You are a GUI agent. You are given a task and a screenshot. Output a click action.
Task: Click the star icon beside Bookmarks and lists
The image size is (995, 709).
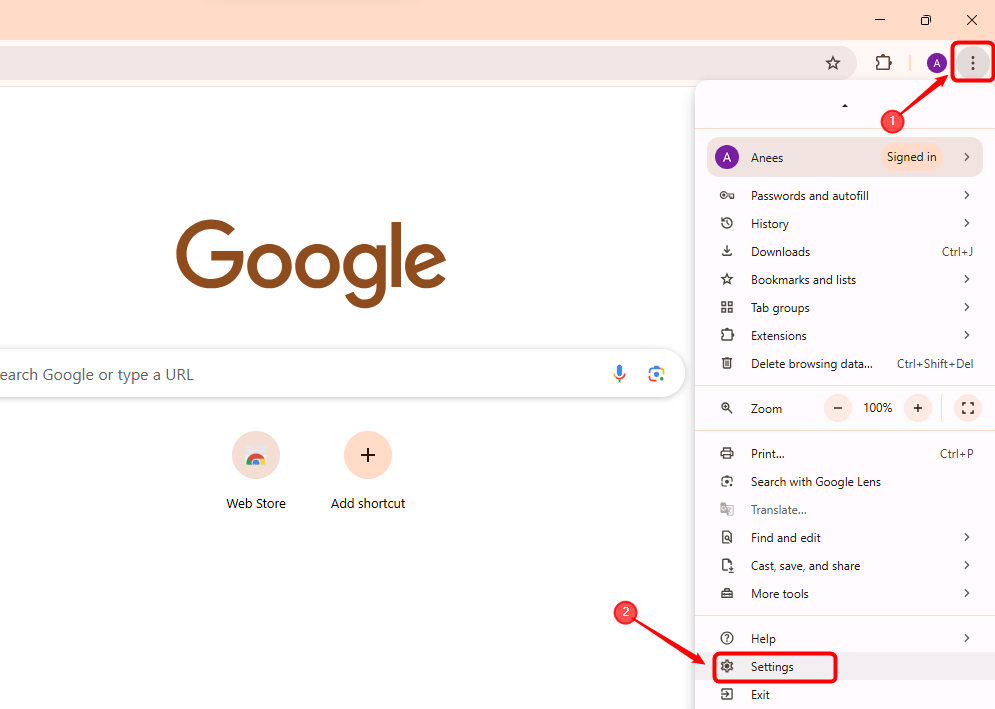pos(727,279)
